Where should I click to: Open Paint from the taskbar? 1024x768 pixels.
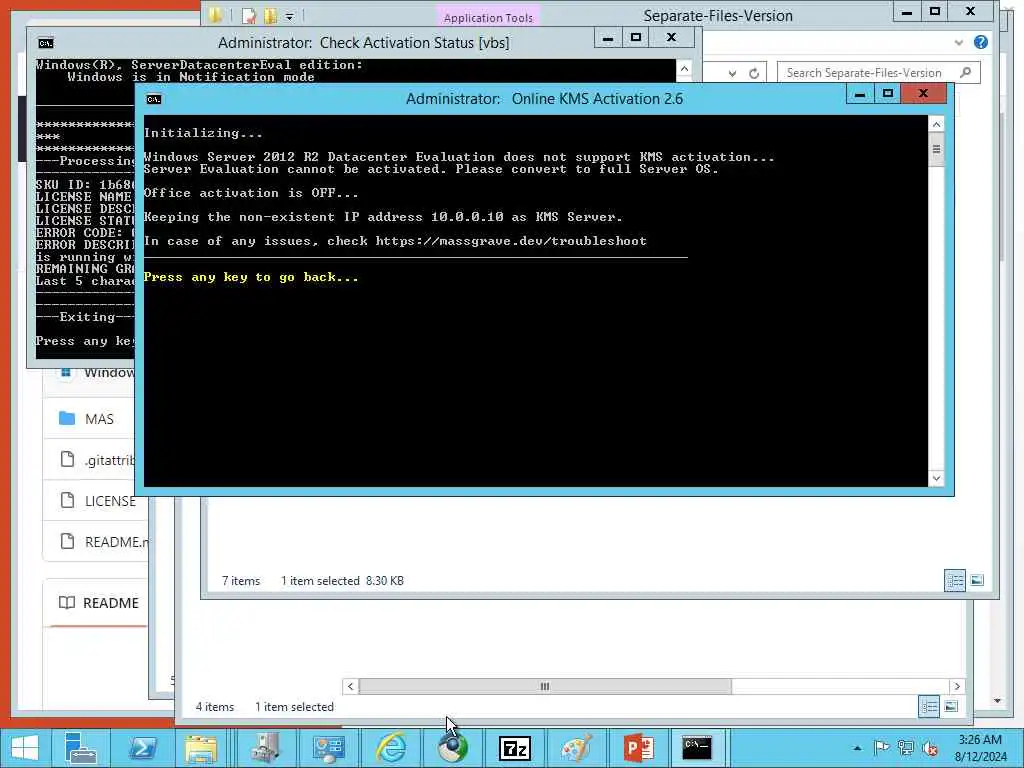point(577,748)
